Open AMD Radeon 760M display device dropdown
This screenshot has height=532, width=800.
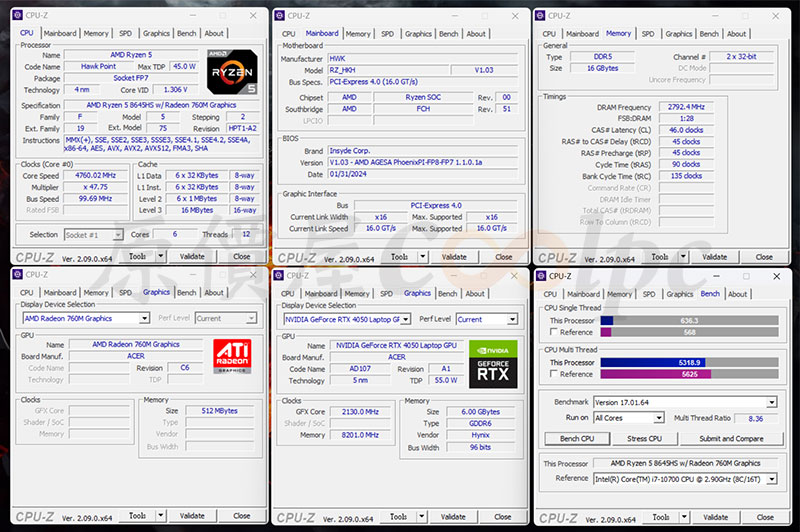[144, 318]
